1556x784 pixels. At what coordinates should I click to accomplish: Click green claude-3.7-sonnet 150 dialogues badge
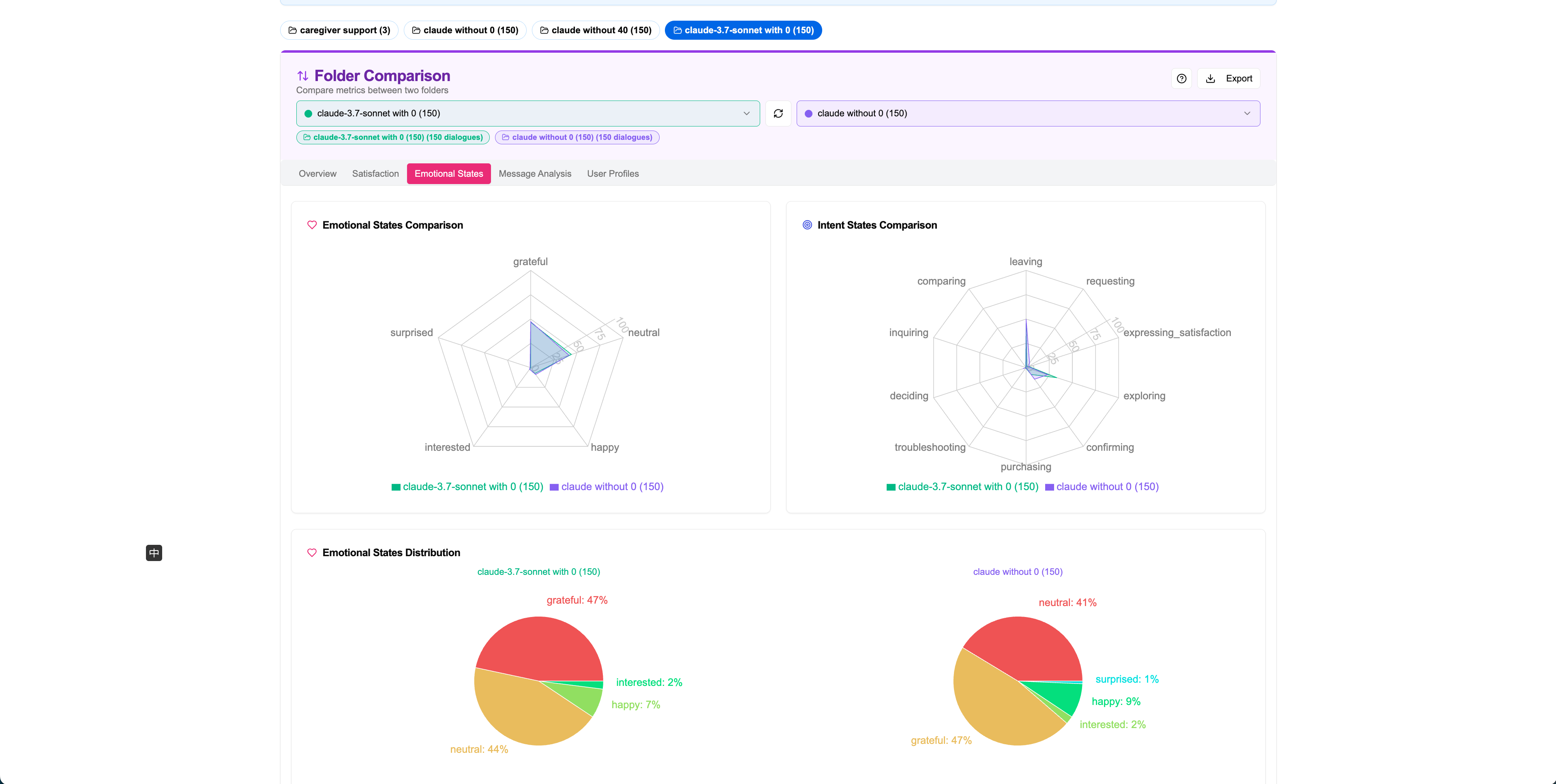click(392, 137)
